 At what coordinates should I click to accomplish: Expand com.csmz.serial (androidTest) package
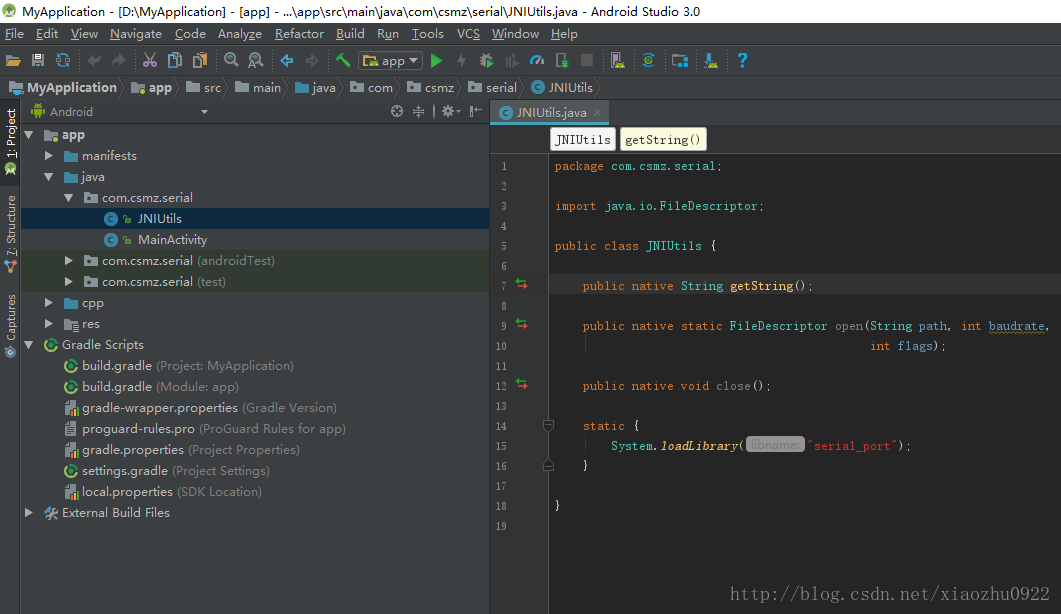[x=68, y=261]
